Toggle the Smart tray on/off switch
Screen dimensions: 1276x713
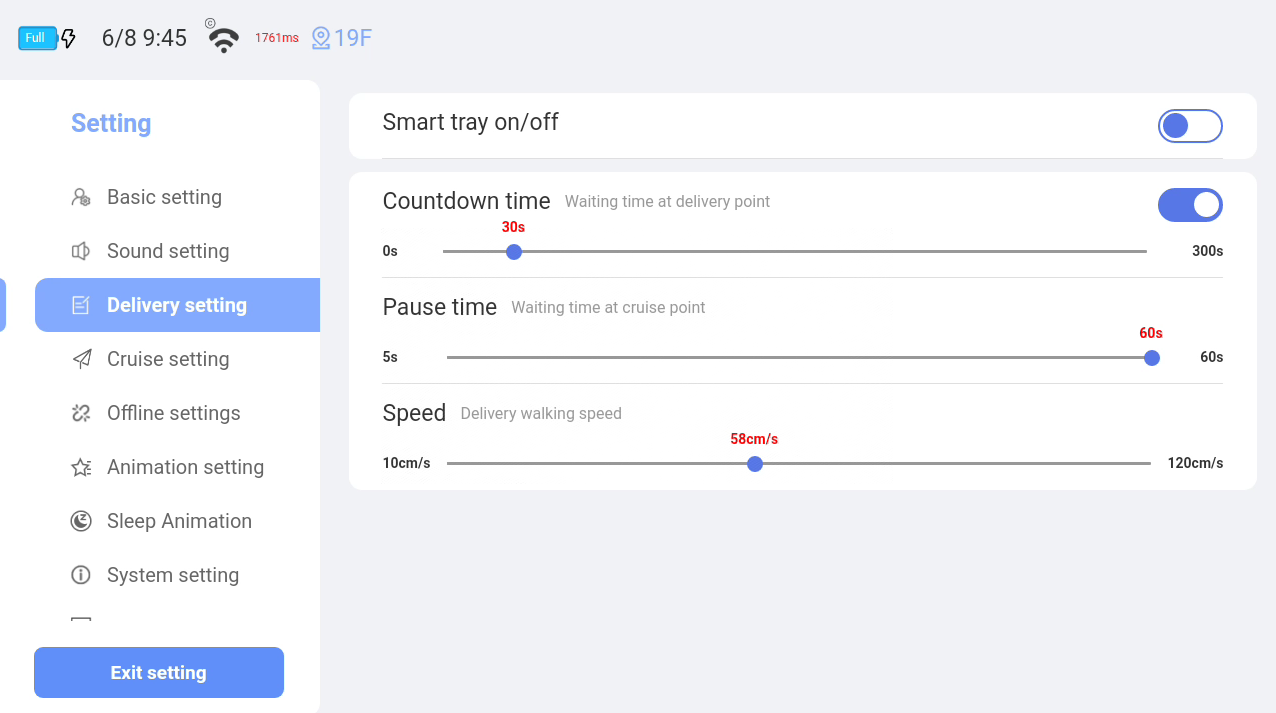tap(1190, 126)
